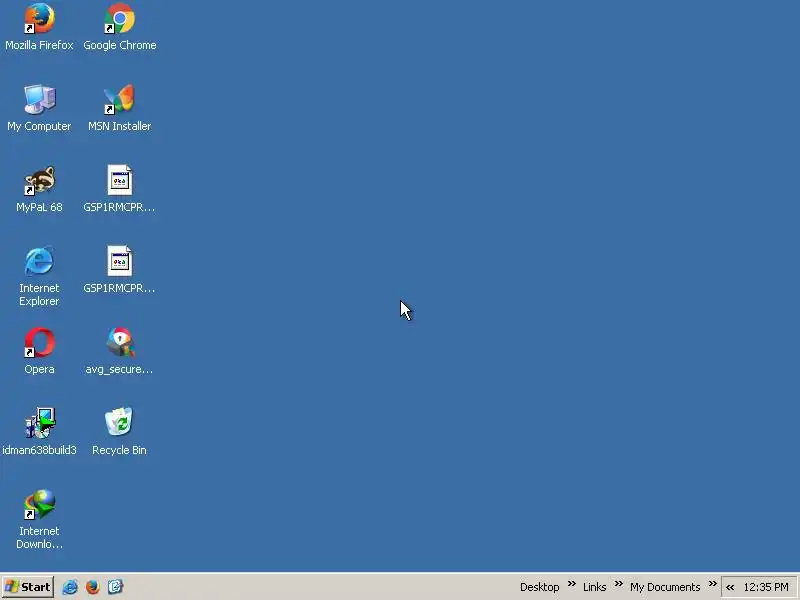Launch Firefox from the quick launch bar
The height and width of the screenshot is (600, 800).
(x=93, y=587)
